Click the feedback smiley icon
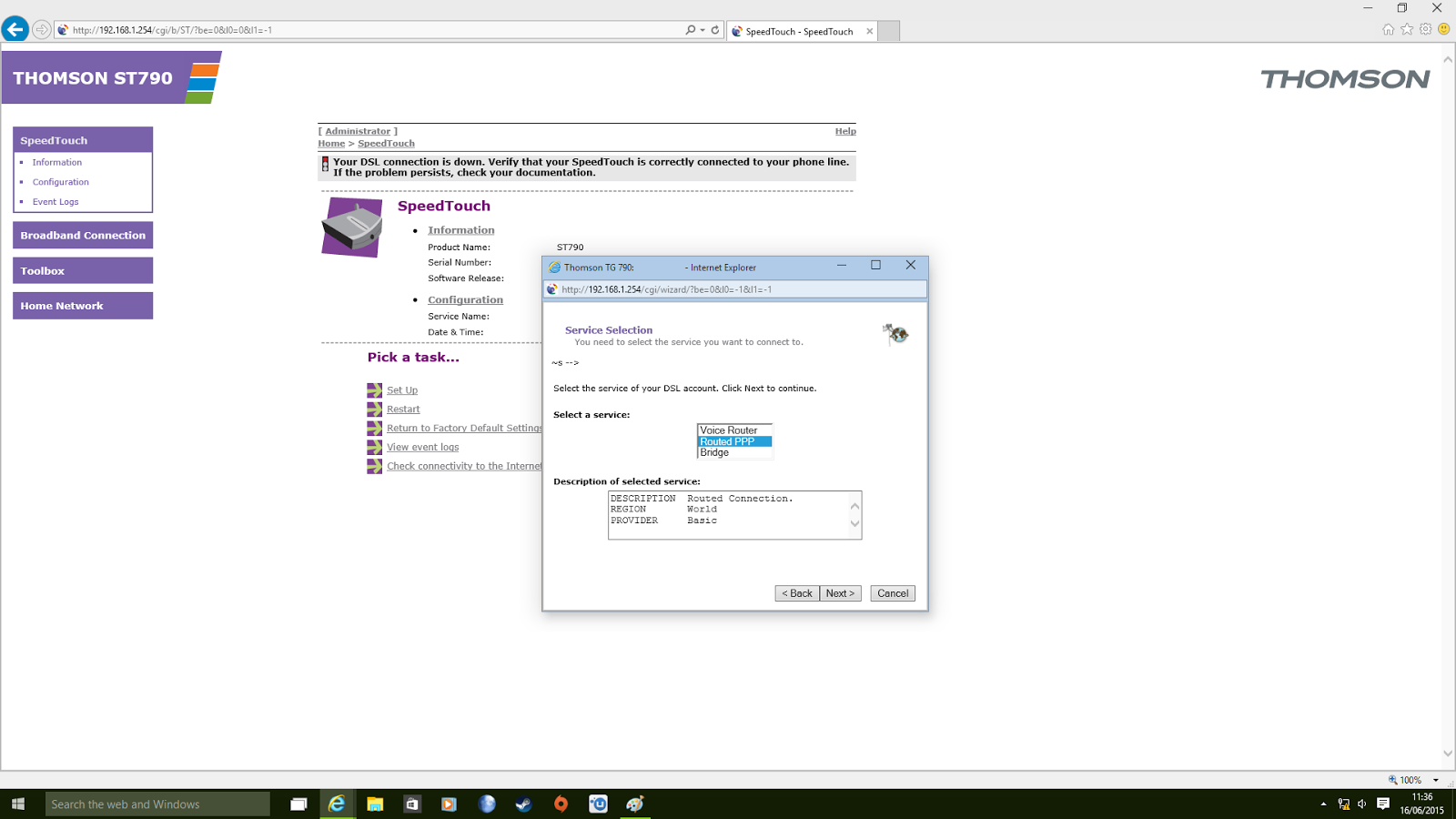Viewport: 1456px width, 819px height. (x=1443, y=29)
